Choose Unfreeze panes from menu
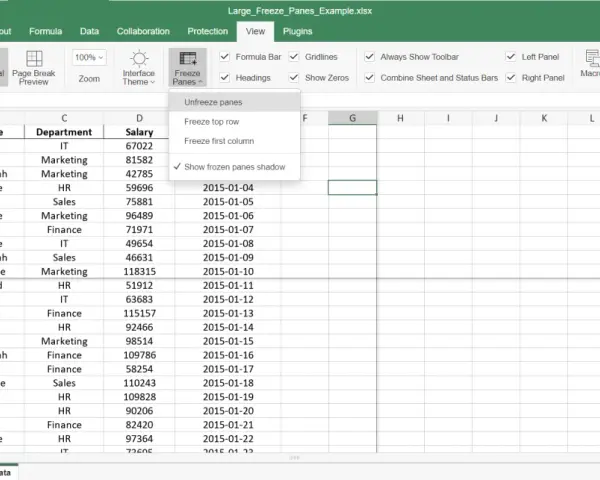The height and width of the screenshot is (480, 600). pyautogui.click(x=234, y=102)
